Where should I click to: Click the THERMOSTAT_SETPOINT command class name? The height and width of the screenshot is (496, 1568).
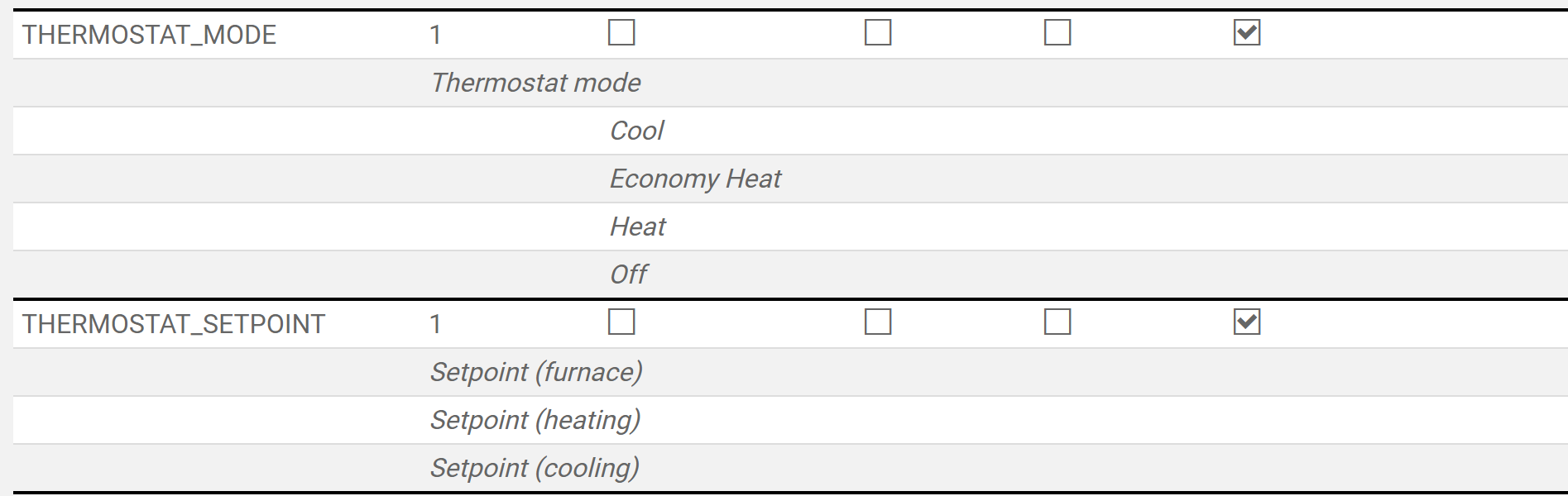pyautogui.click(x=174, y=324)
